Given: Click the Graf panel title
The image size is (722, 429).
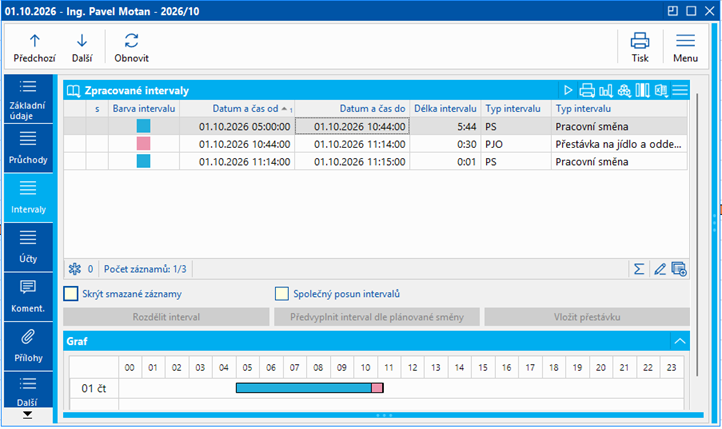Looking at the screenshot, I should click(x=77, y=341).
